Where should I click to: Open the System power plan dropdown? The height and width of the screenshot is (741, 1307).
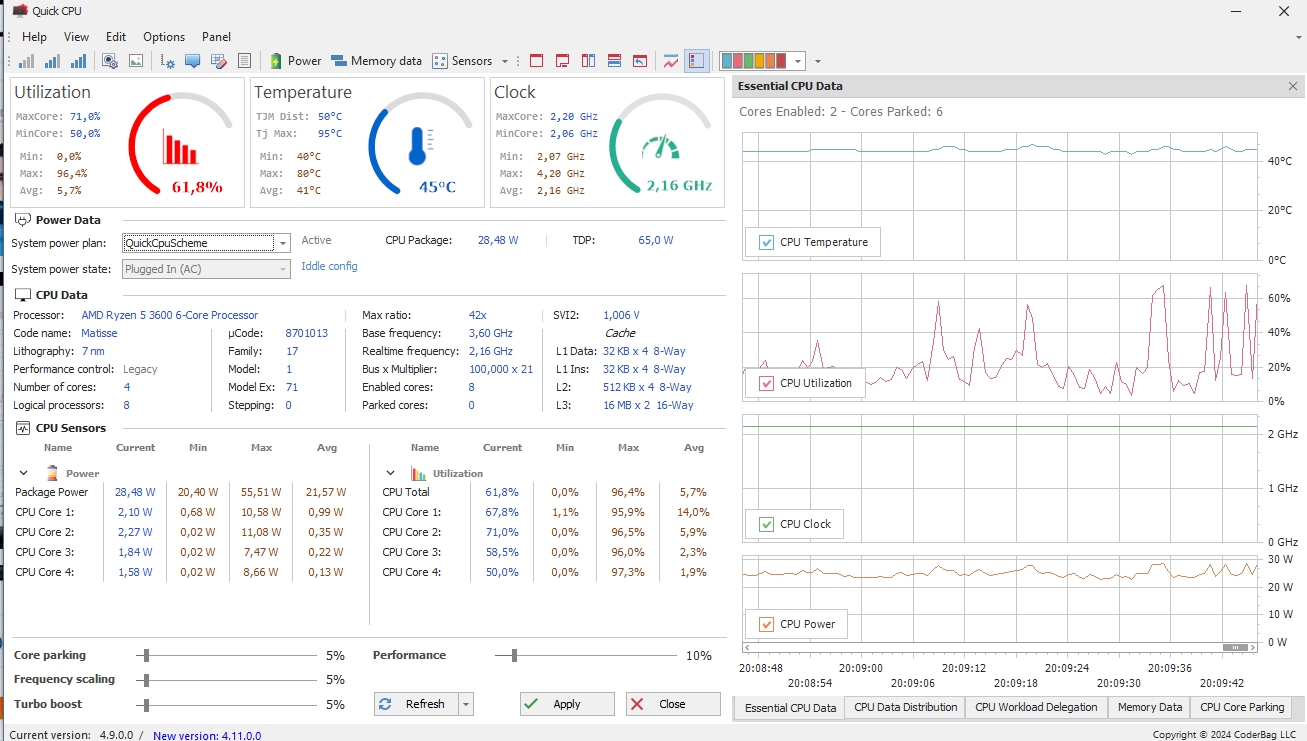click(x=283, y=243)
